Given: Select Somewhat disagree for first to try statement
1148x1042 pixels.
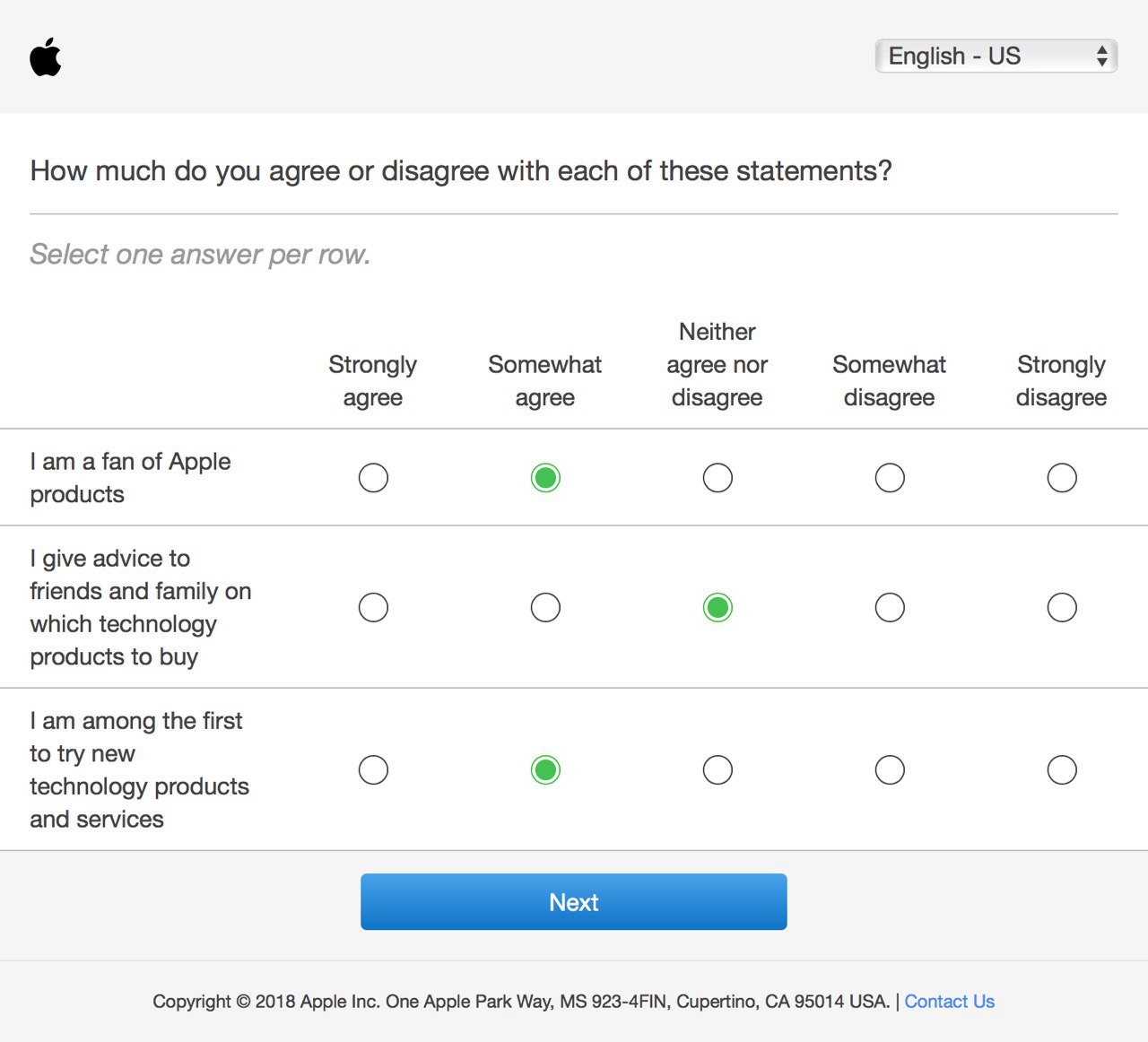Looking at the screenshot, I should click(x=890, y=770).
